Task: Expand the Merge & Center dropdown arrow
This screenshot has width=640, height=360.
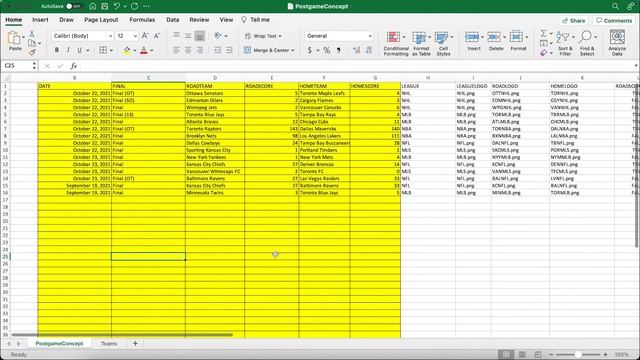Action: [293, 50]
